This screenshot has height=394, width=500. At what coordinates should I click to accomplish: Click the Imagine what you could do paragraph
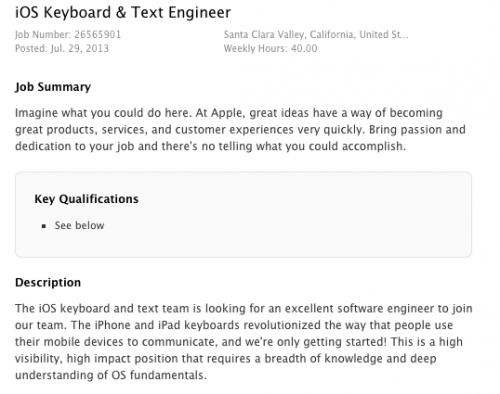[240, 130]
